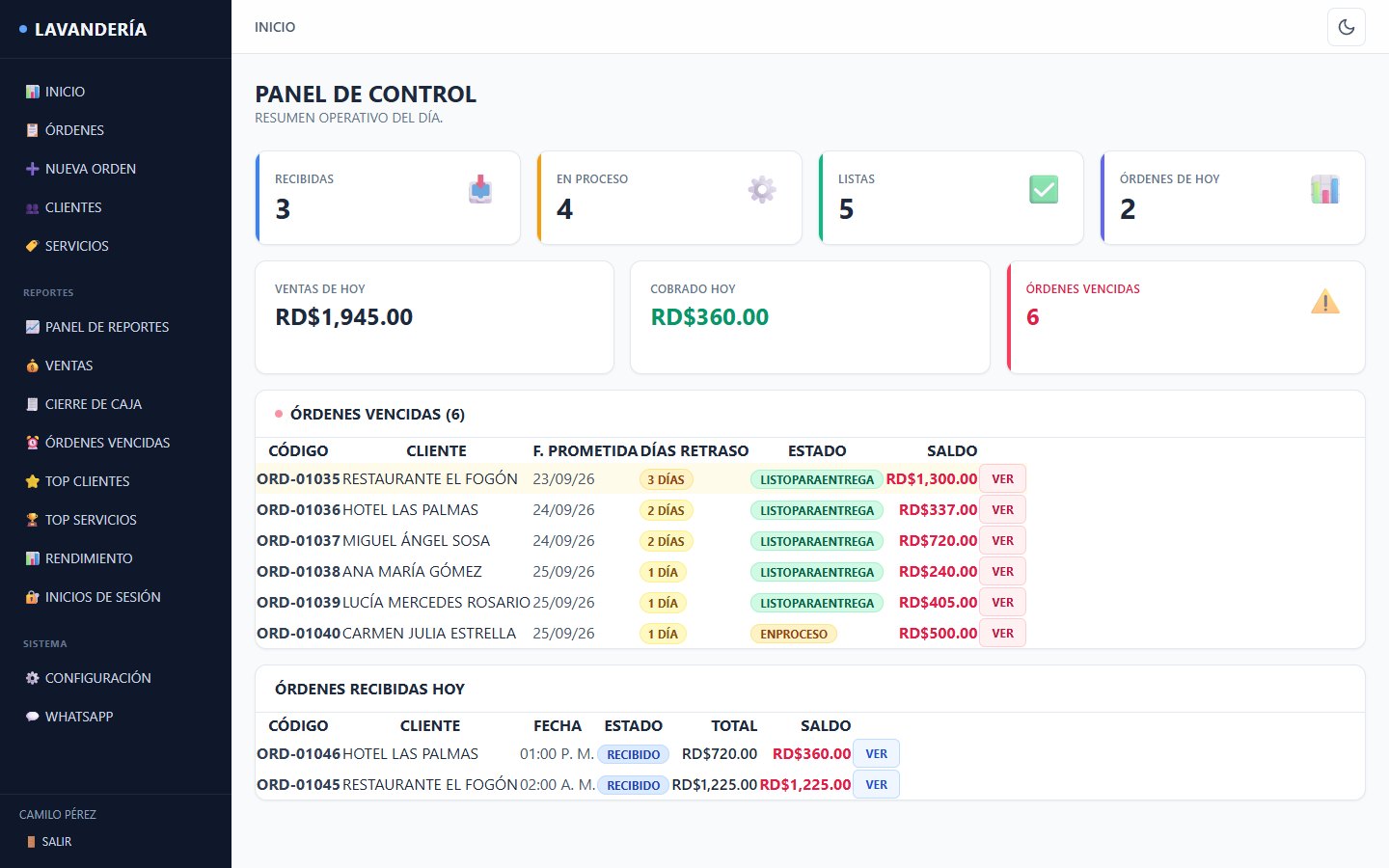Click the Ventas de Hoy RD$1,945.00 amount

coord(343,317)
